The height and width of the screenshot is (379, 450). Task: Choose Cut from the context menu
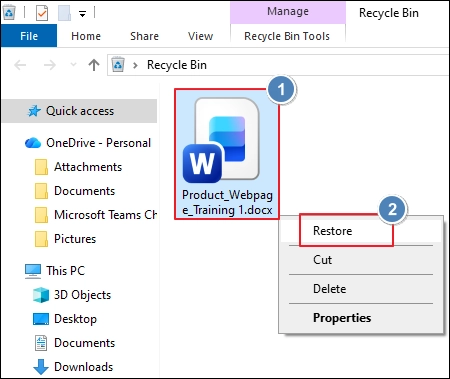[361, 260]
